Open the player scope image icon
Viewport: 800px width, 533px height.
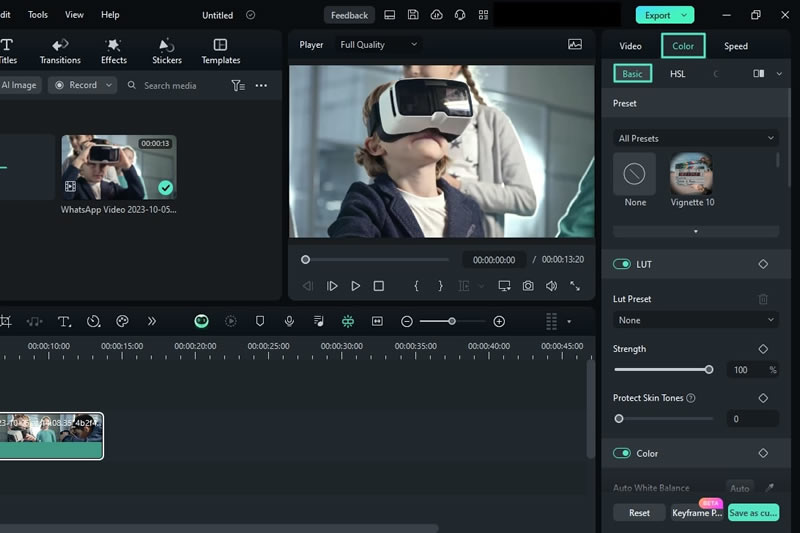tap(575, 44)
